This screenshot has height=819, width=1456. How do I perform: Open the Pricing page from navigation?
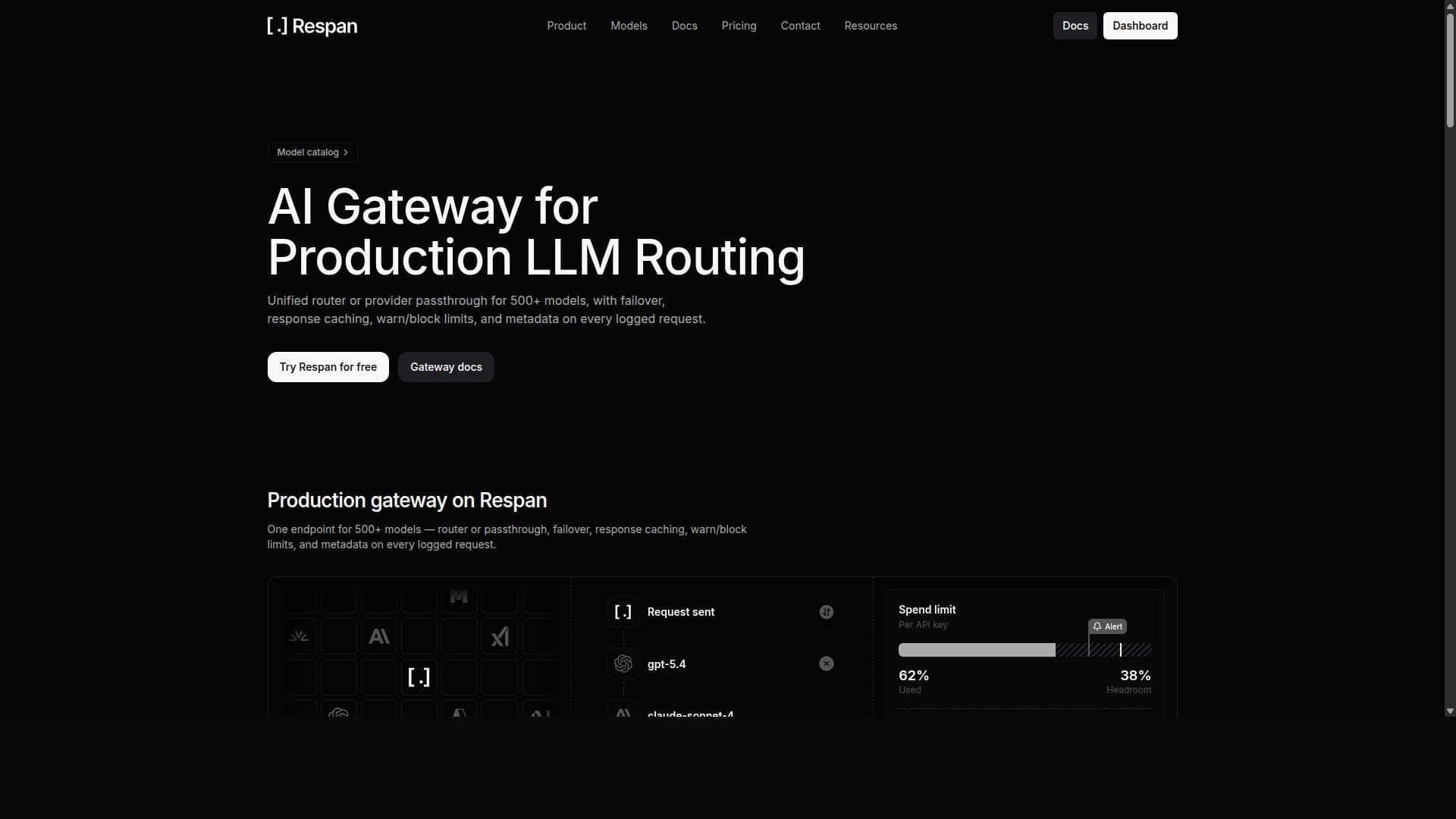coord(739,26)
